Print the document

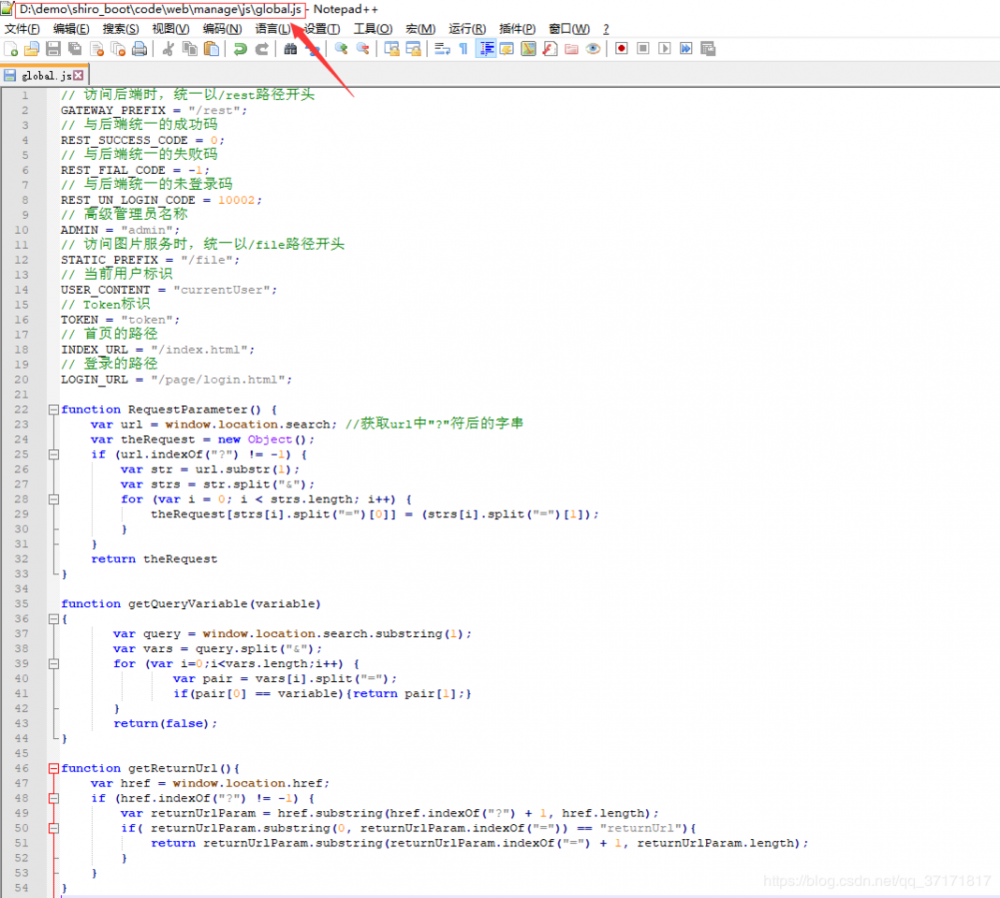pos(139,47)
